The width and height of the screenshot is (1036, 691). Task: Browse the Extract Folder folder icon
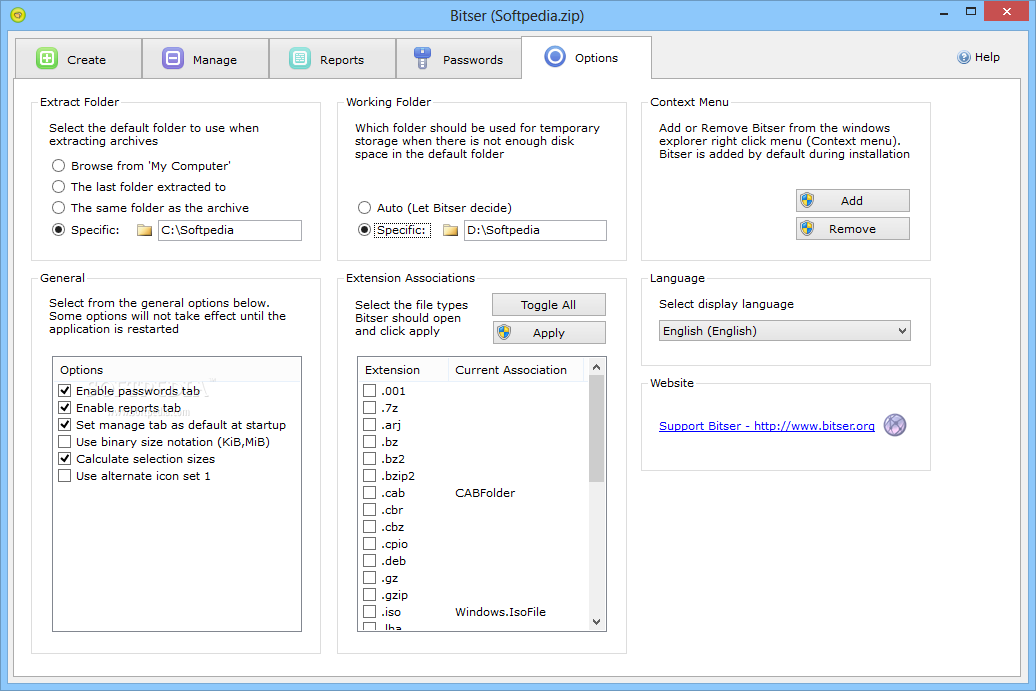coord(144,231)
